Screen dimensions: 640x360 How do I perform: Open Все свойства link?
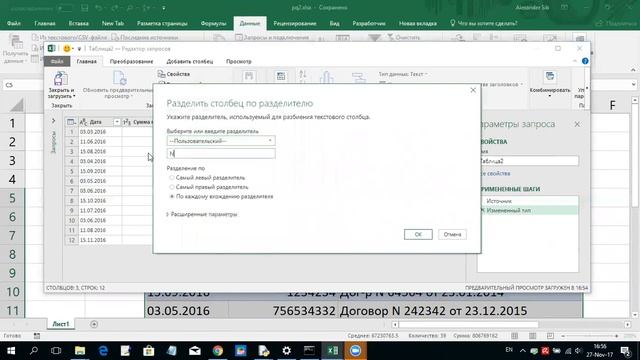point(495,173)
